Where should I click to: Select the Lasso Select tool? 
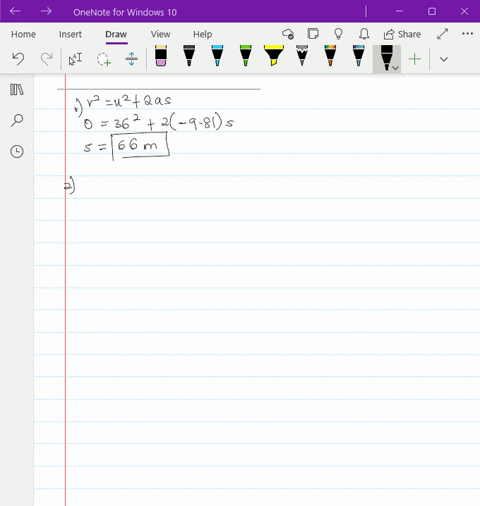pyautogui.click(x=104, y=59)
